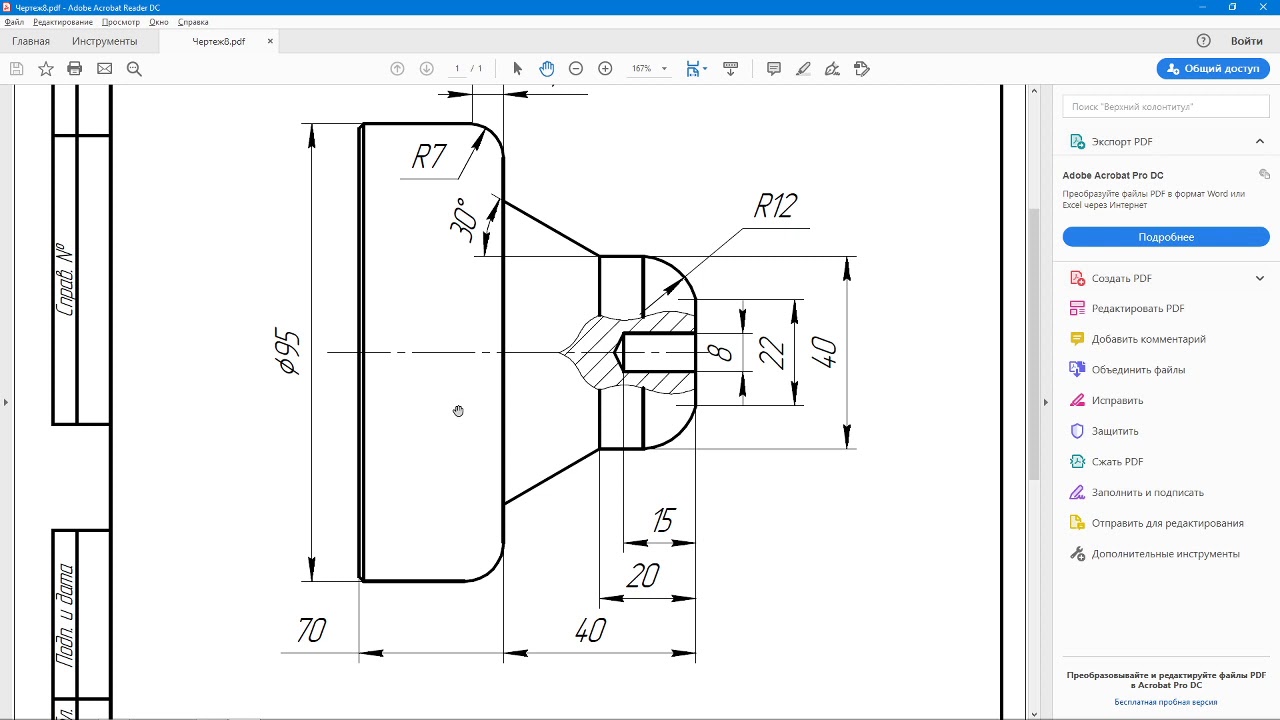Open Файл menu
The width and height of the screenshot is (1280, 720).
click(x=14, y=22)
